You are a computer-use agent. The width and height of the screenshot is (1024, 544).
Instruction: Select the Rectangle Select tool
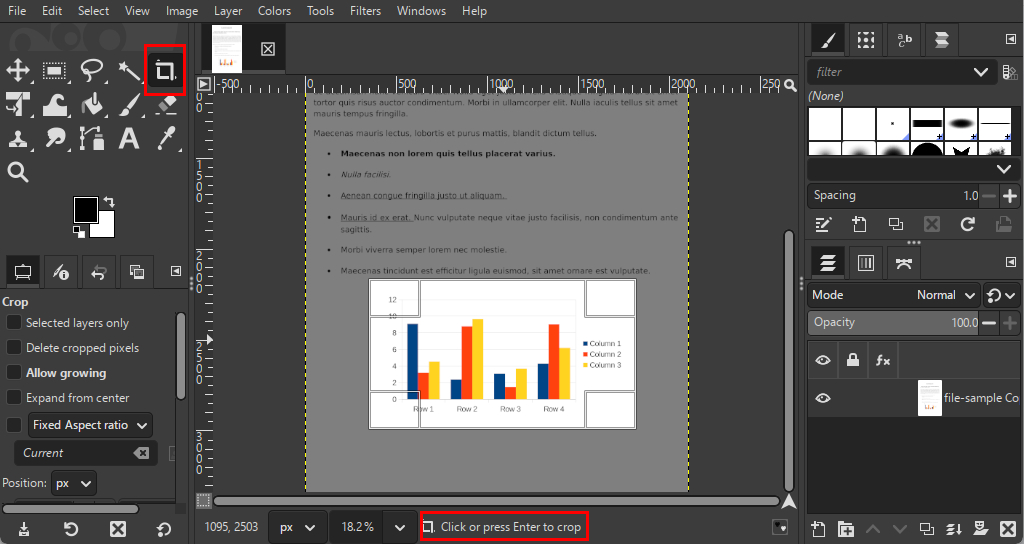pos(54,71)
